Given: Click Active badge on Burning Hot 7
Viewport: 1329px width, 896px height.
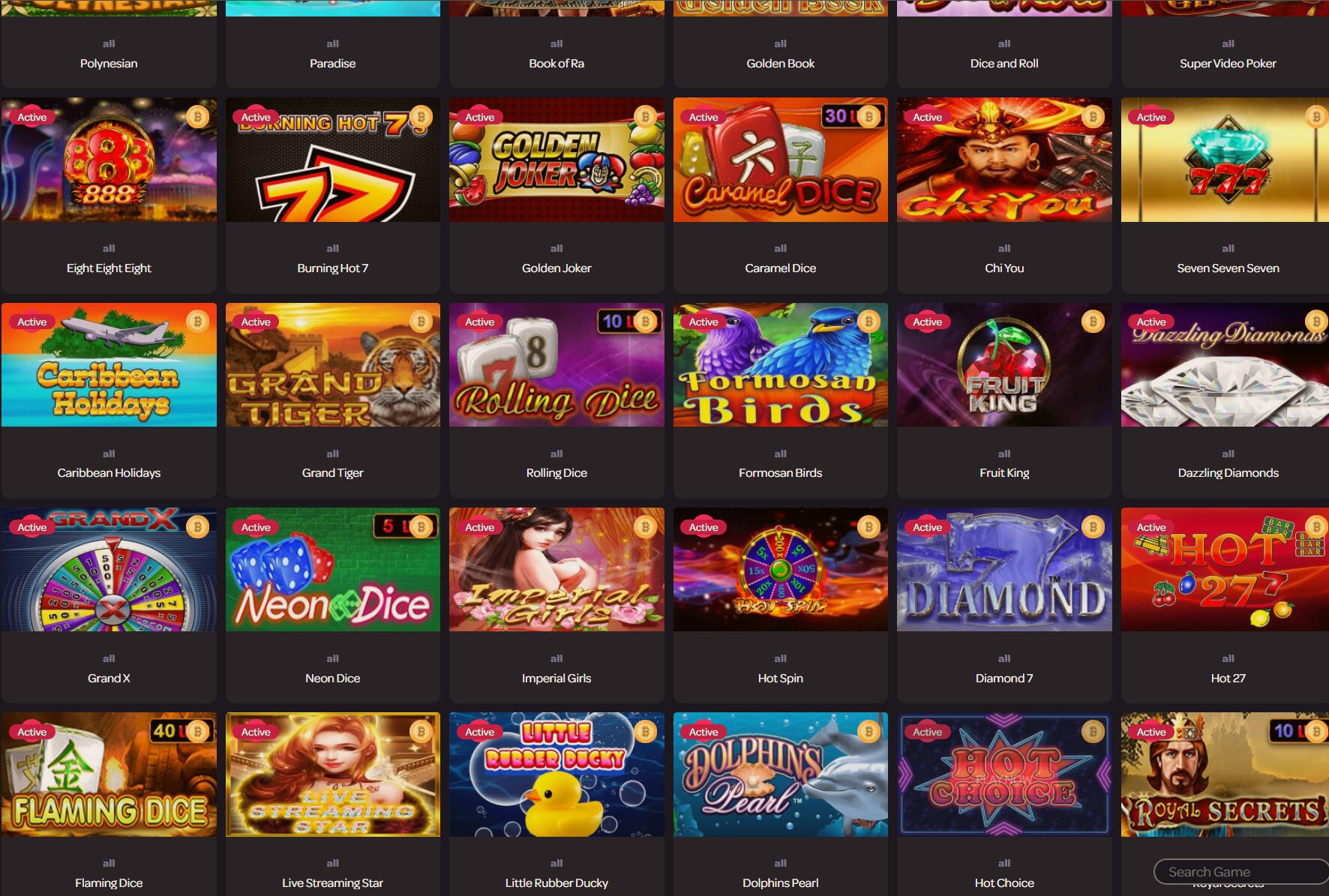Looking at the screenshot, I should pyautogui.click(x=256, y=117).
